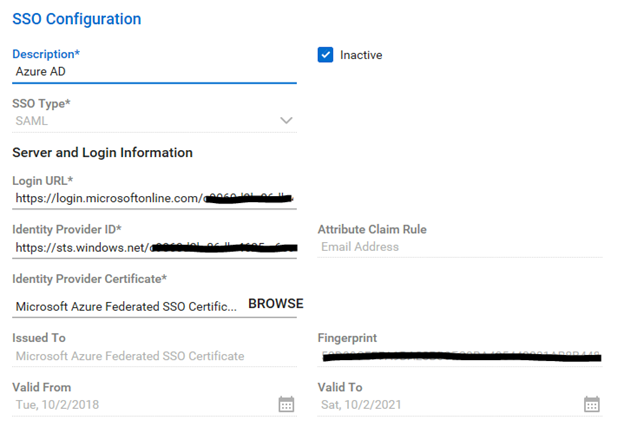The height and width of the screenshot is (427, 624).
Task: Expand the SSO Type dropdown arrow
Action: pyautogui.click(x=286, y=120)
